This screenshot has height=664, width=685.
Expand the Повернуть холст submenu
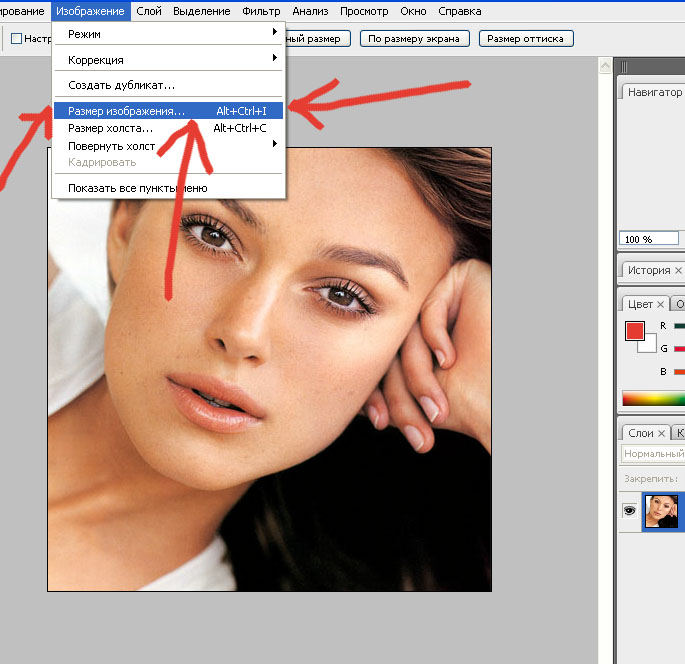pyautogui.click(x=169, y=145)
